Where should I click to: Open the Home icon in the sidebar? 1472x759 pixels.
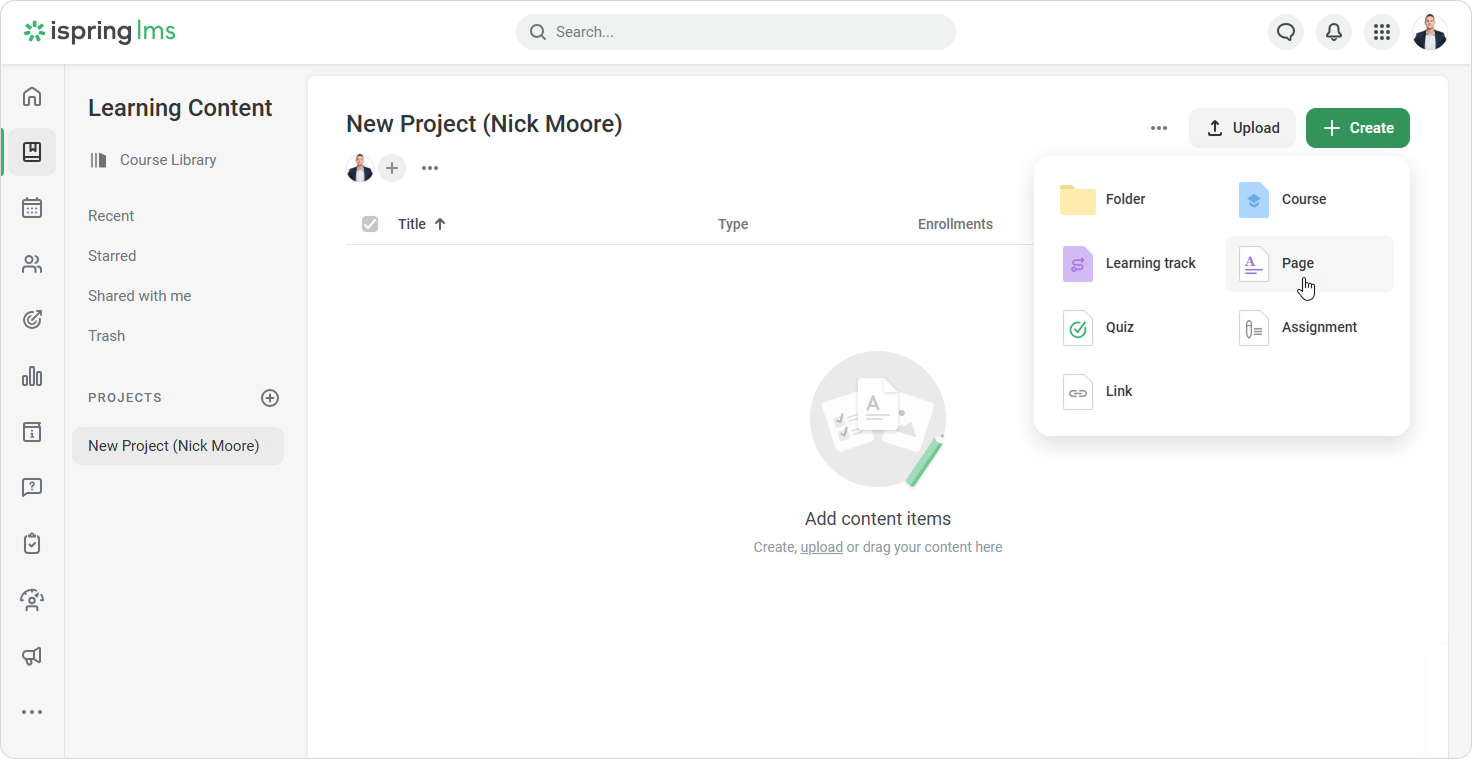pos(32,97)
